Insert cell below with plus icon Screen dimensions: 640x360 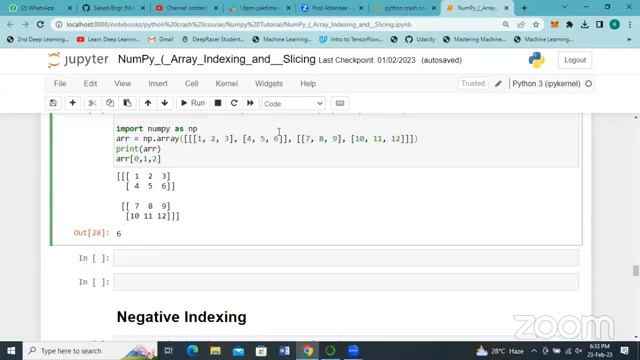coord(73,103)
